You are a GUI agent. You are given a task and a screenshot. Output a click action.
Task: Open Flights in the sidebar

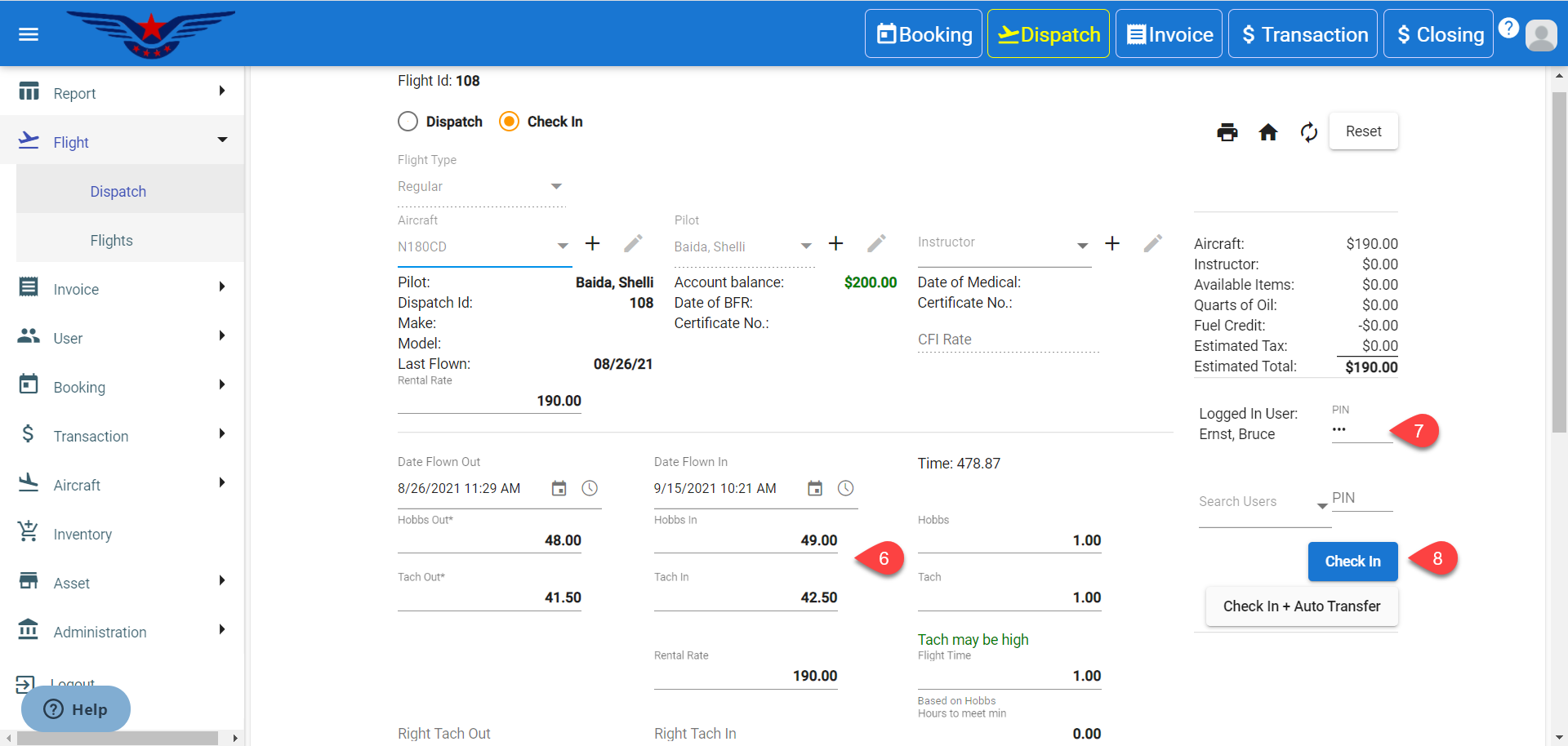pyautogui.click(x=112, y=241)
